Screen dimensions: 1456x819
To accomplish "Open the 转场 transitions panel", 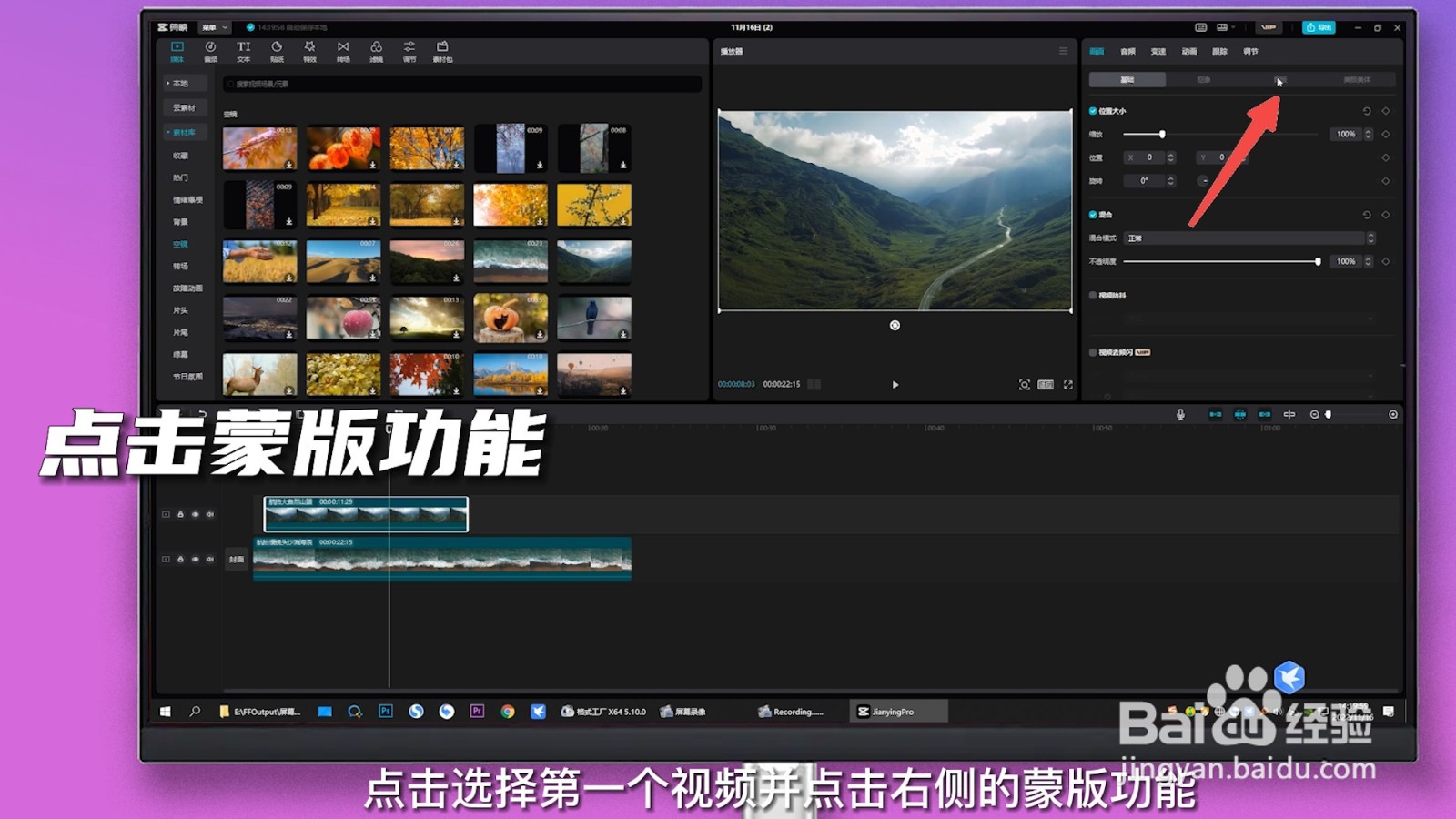I will [343, 50].
